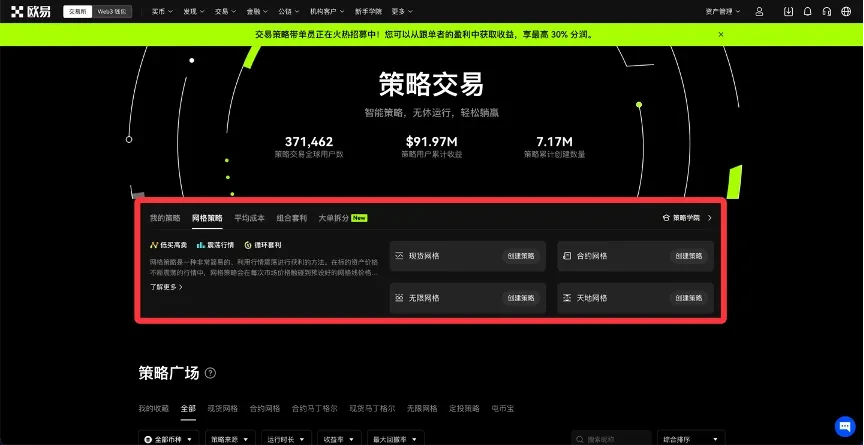This screenshot has height=445, width=864.
Task: Open the chat bubble widget
Action: click(x=842, y=425)
